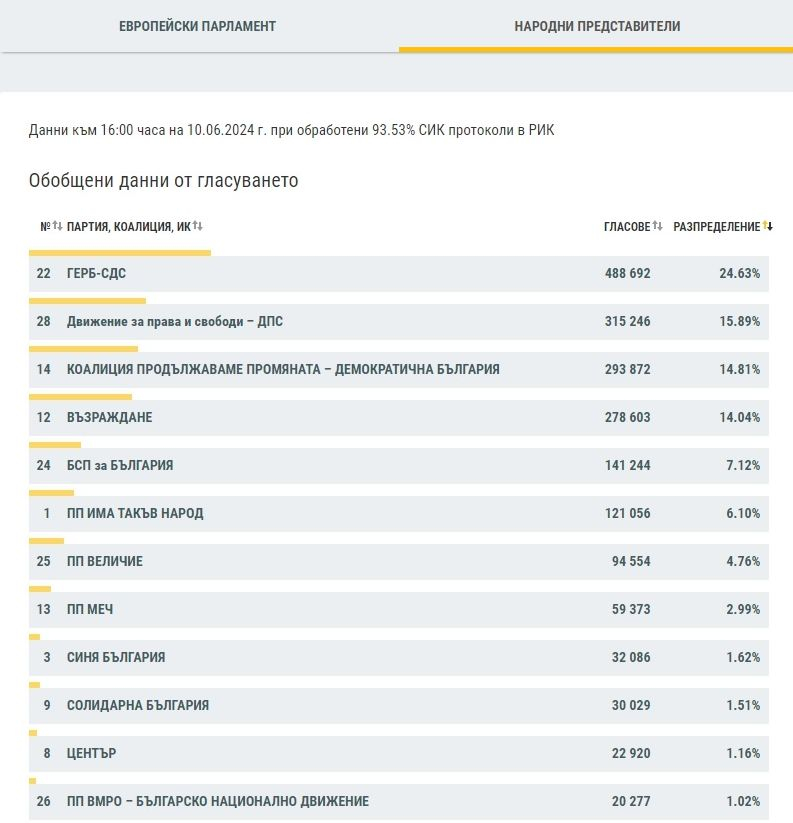
Task: Click sort arrows next to № column
Action: (x=57, y=226)
